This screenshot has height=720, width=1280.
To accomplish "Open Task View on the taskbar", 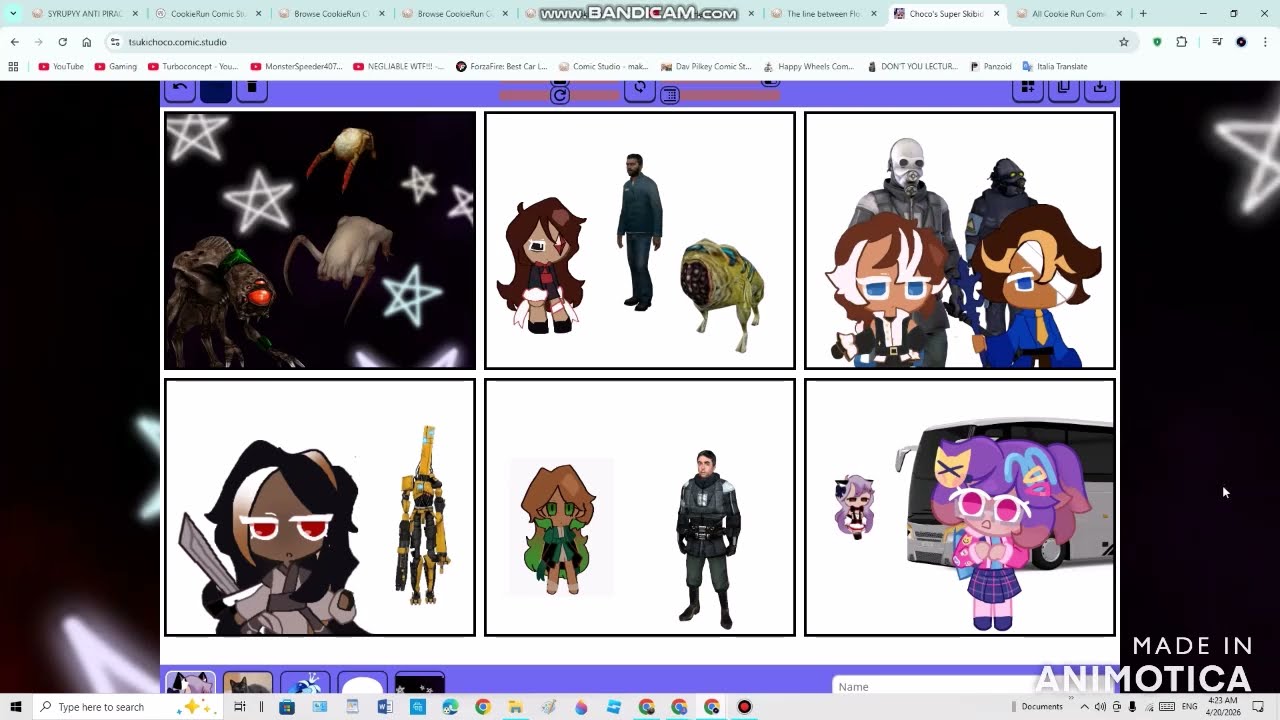I will (x=239, y=707).
